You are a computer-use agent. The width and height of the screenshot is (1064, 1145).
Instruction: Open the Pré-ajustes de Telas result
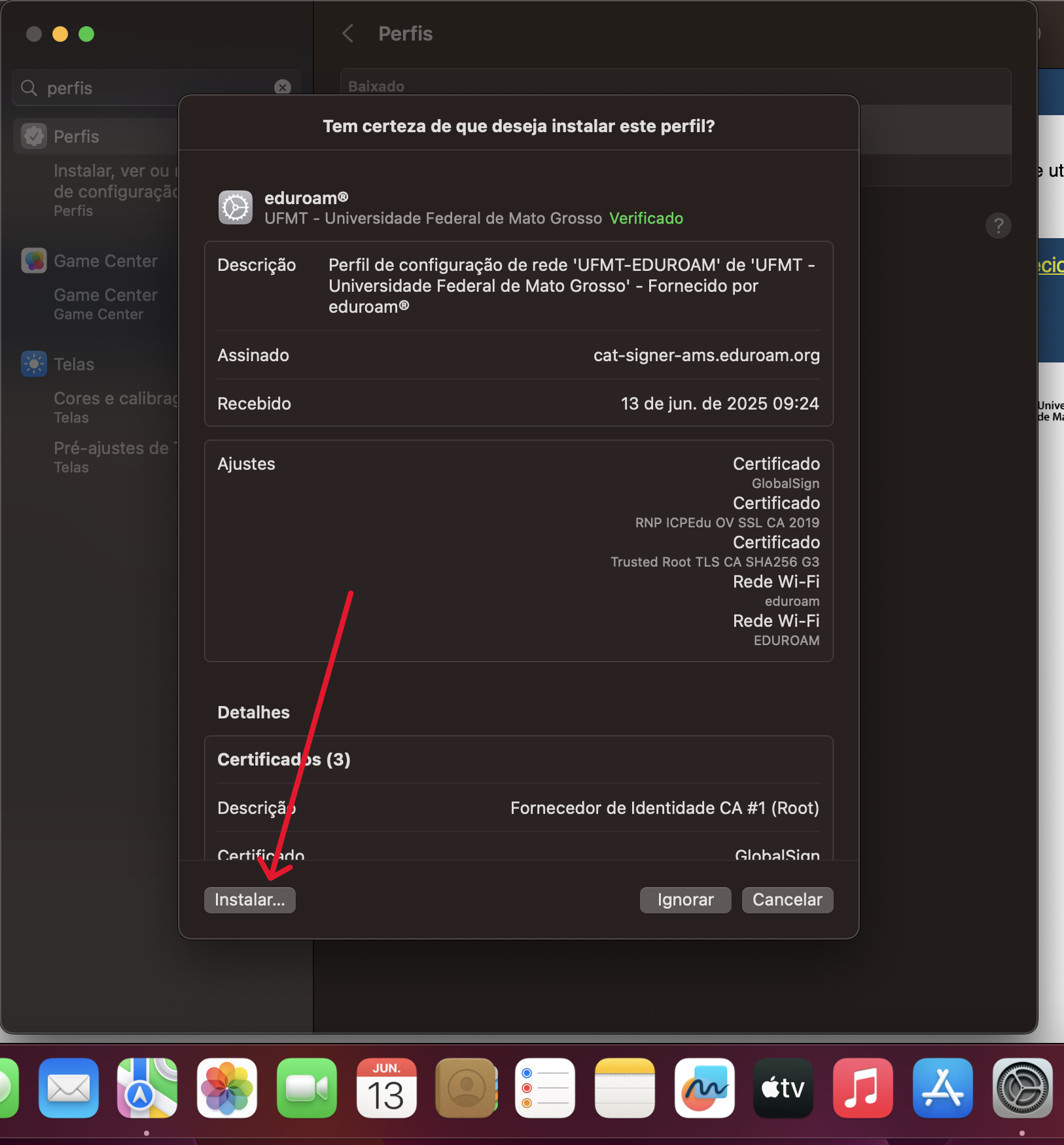coord(116,457)
